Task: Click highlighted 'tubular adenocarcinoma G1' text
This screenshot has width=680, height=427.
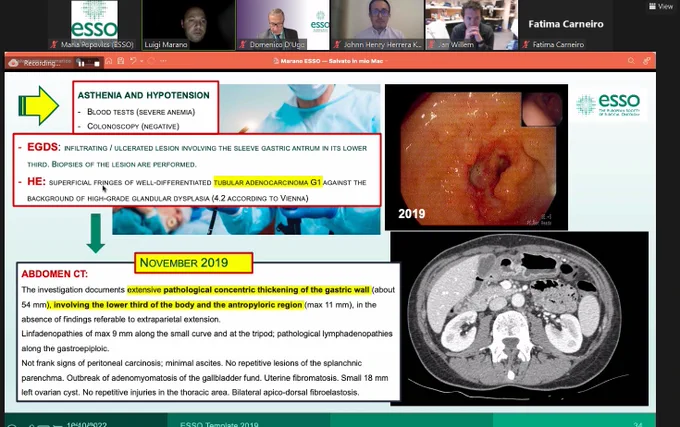Action: pos(268,182)
